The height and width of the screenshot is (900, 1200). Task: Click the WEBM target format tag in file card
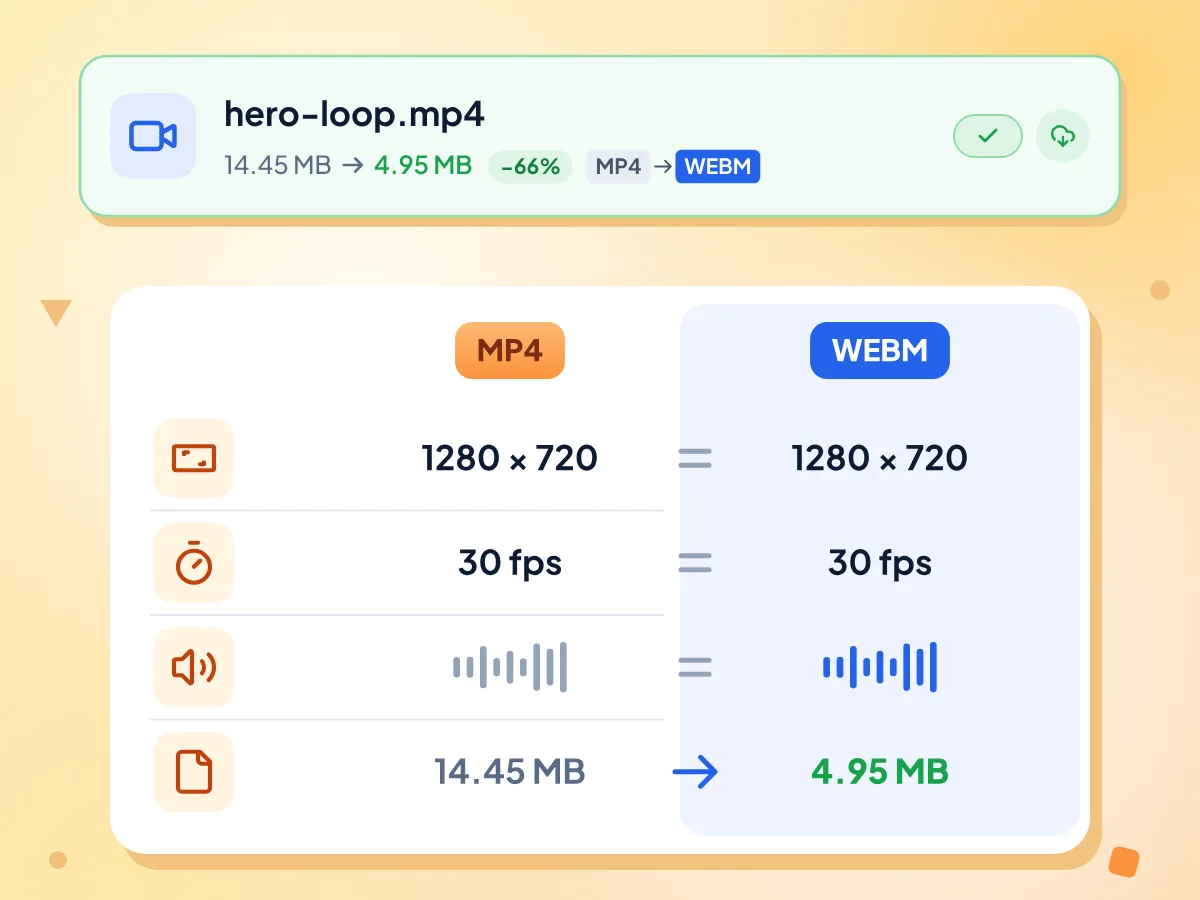pos(718,167)
